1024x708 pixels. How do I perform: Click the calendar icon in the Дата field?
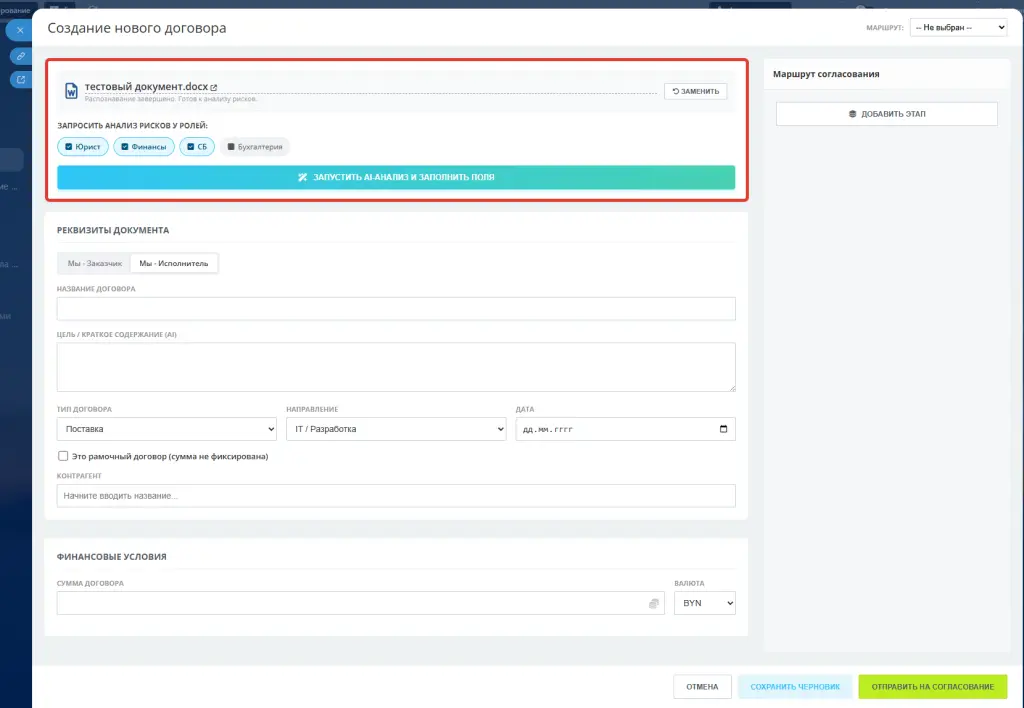click(x=724, y=429)
